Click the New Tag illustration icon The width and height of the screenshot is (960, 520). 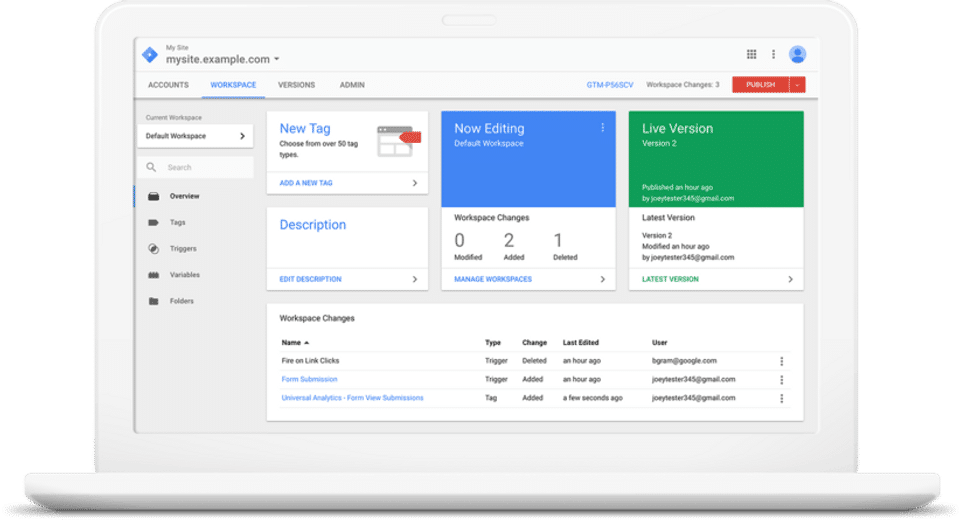pos(399,141)
